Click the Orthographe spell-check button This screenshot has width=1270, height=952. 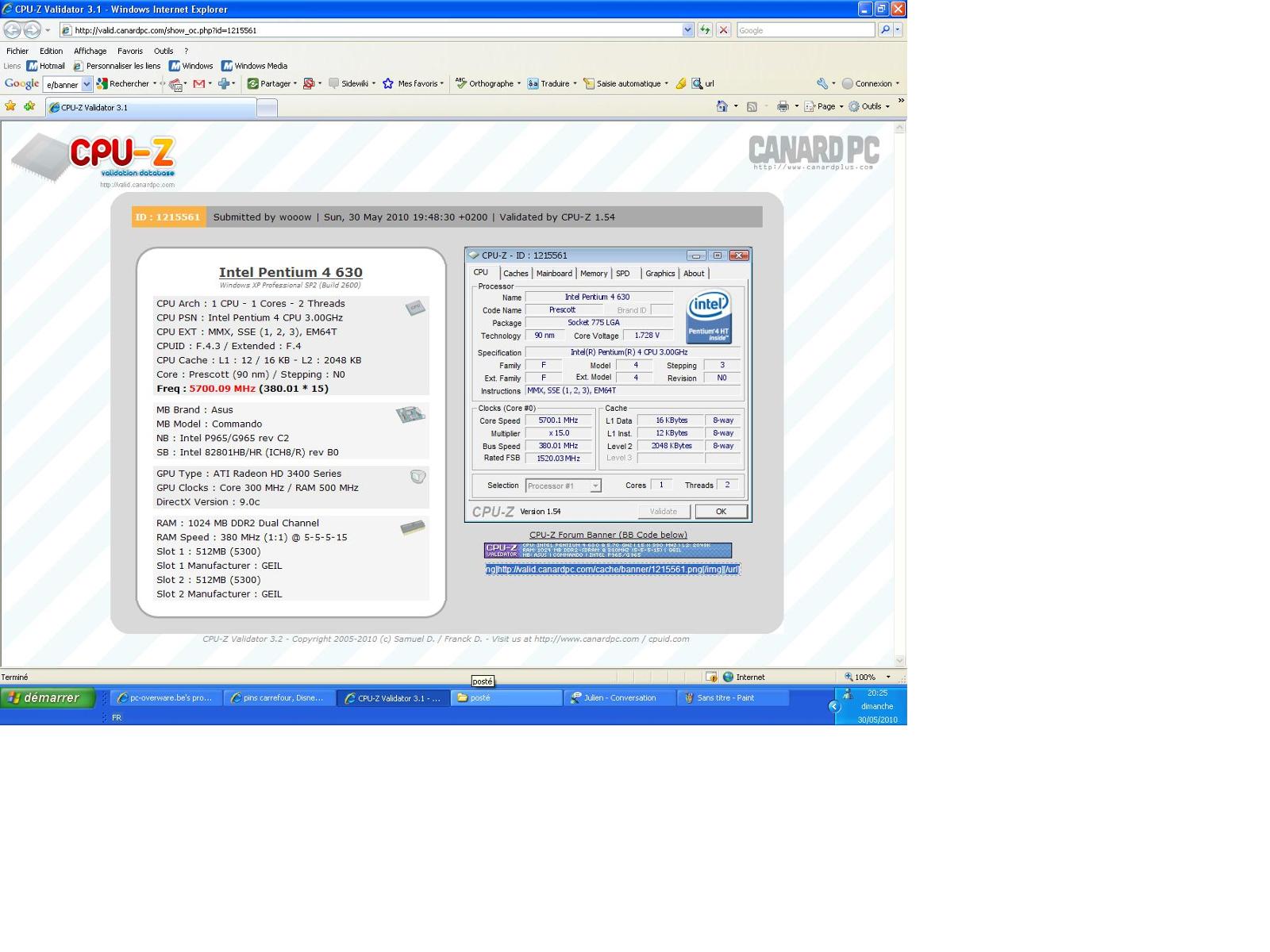click(487, 83)
